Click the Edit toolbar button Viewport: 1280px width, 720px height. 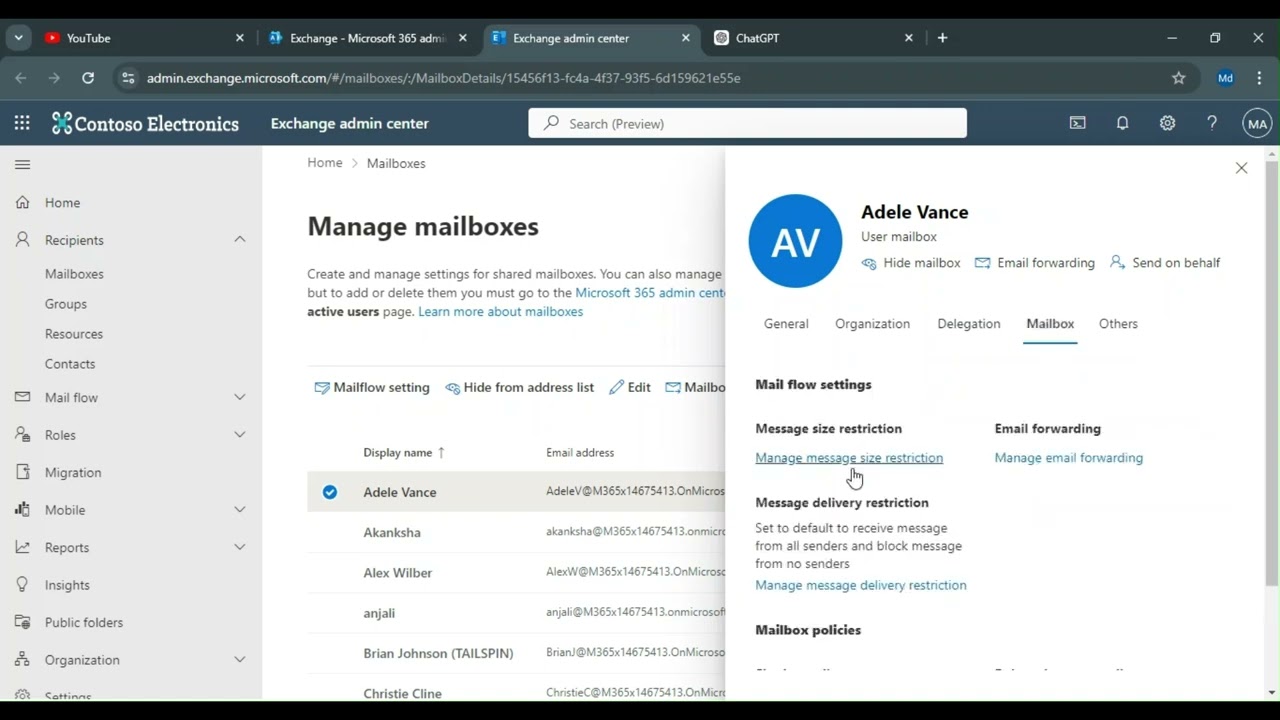coord(630,388)
